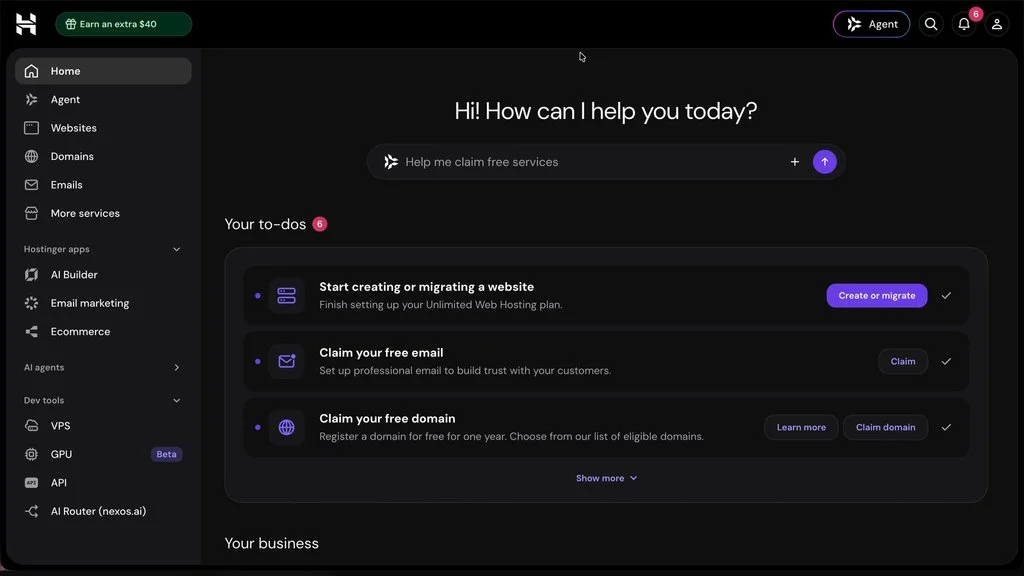
Task: Click Claim domain button
Action: (x=886, y=427)
